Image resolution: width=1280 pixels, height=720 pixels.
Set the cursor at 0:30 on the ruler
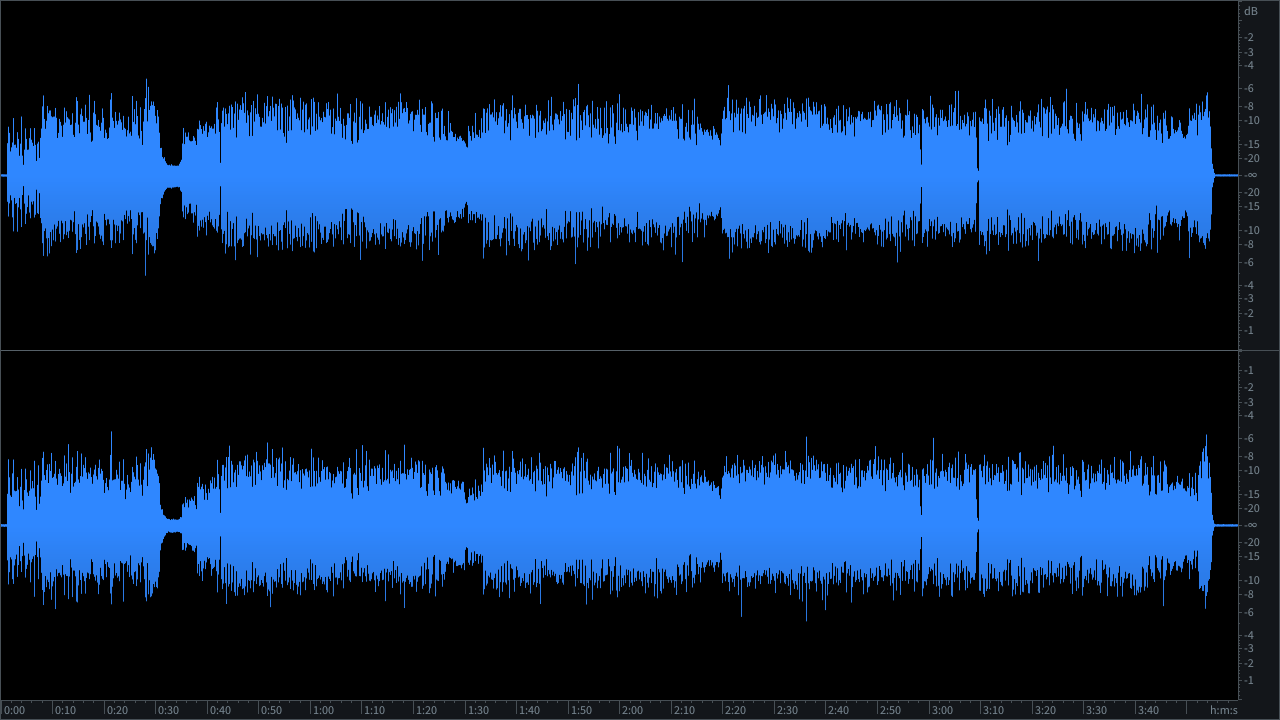tap(168, 710)
